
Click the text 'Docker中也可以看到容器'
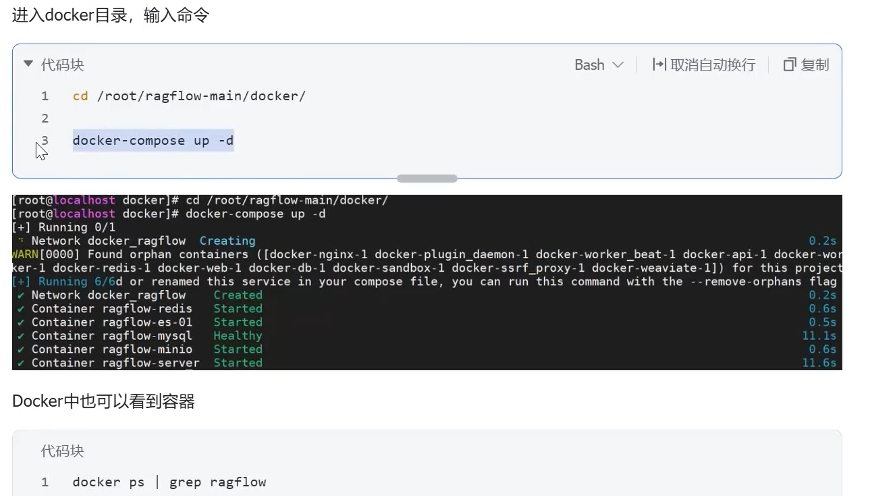[103, 401]
